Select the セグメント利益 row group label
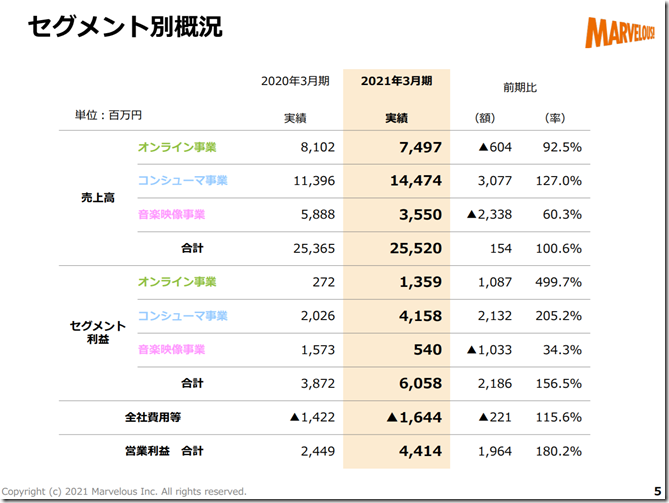 coord(98,332)
